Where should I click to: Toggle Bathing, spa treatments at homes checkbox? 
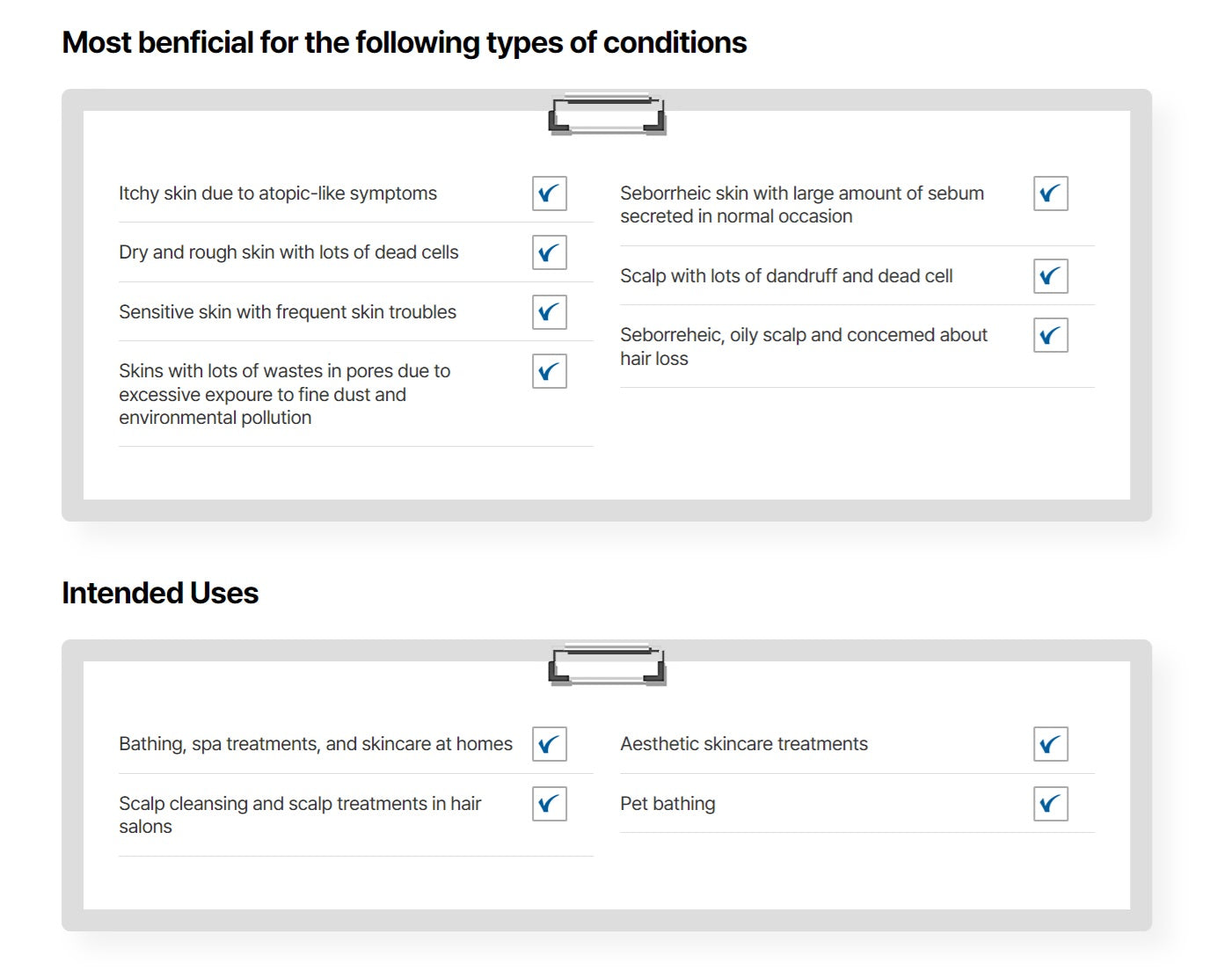[550, 744]
